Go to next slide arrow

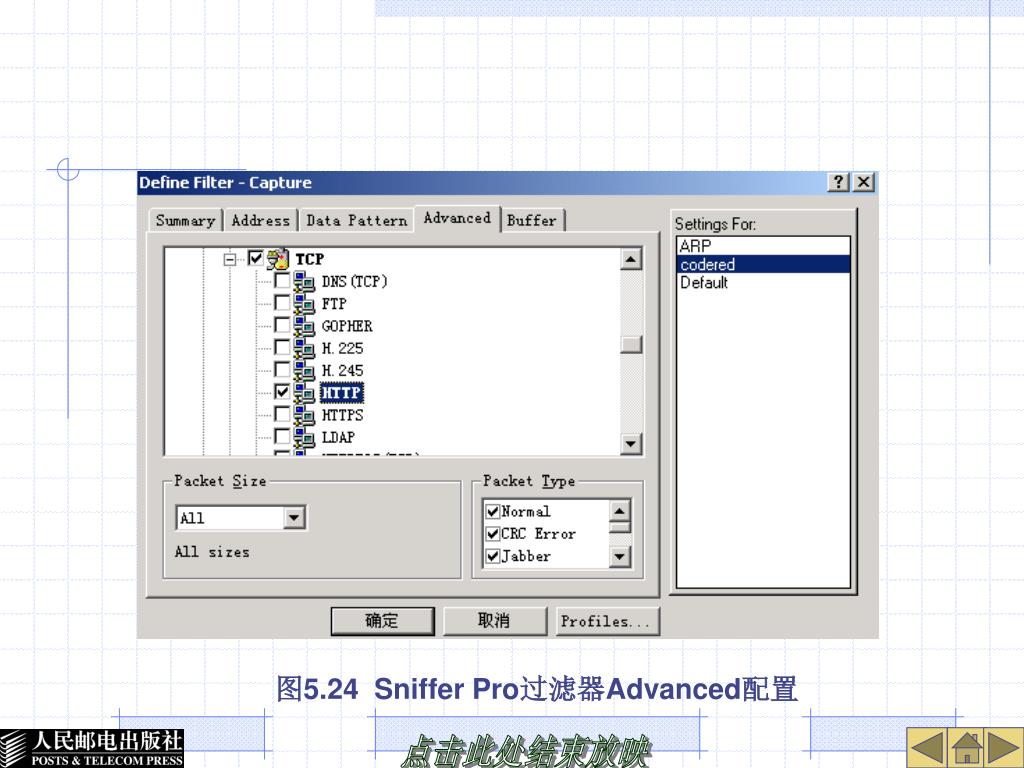[1004, 748]
